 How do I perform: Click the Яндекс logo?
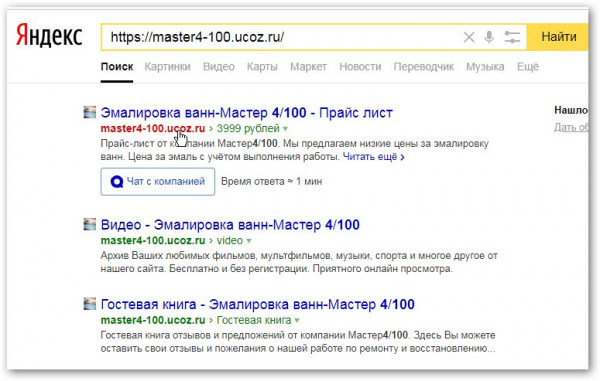click(x=49, y=37)
